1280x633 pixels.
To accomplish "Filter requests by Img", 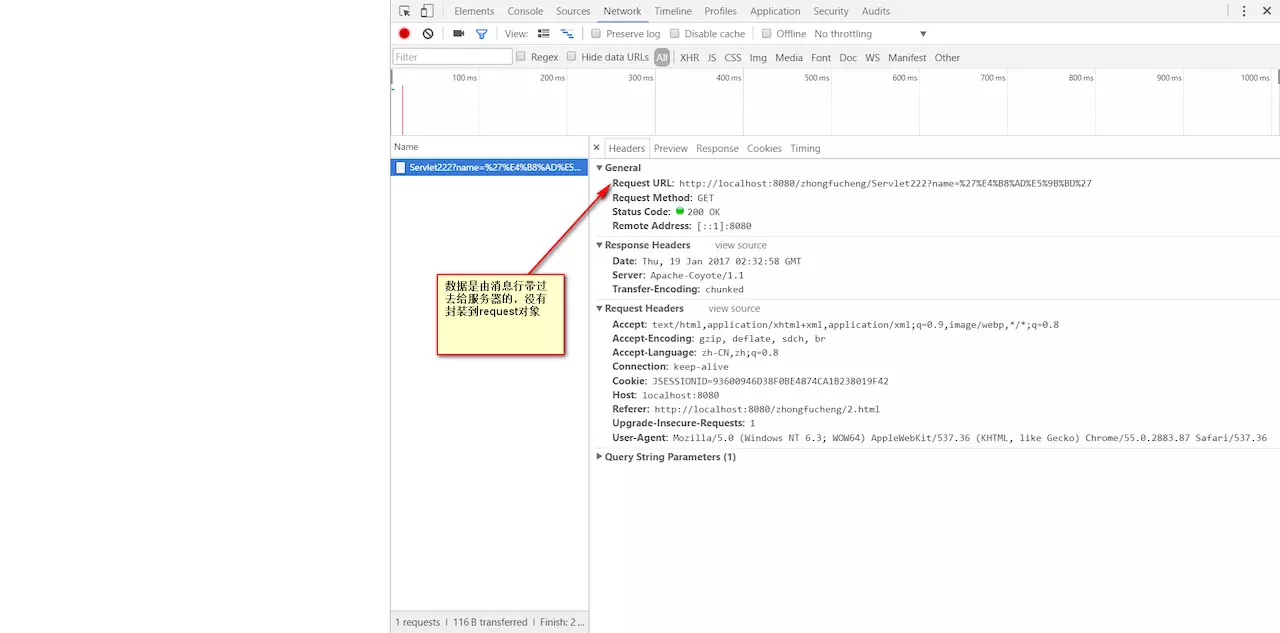I will (758, 58).
